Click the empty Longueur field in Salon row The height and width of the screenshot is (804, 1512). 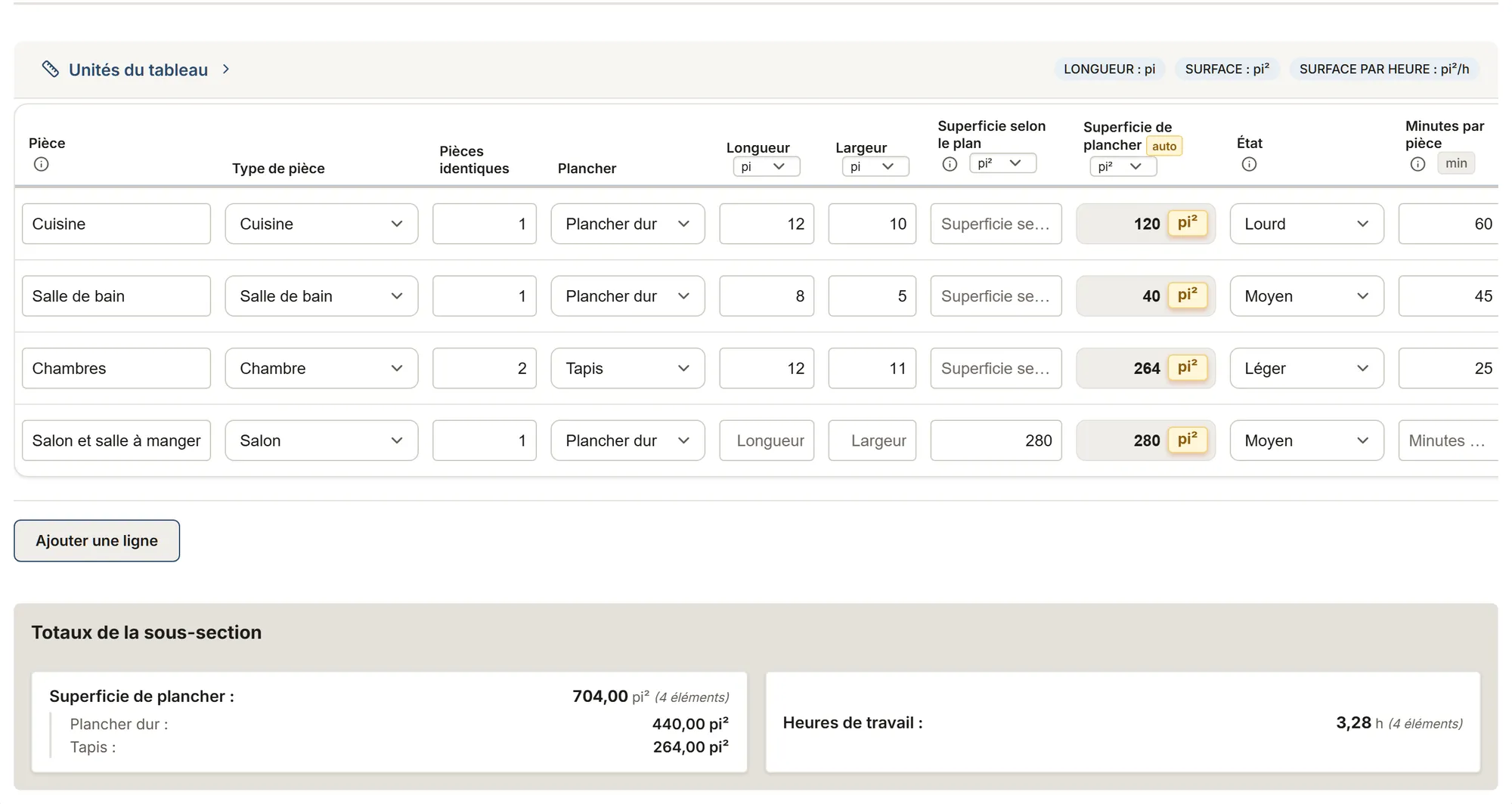[767, 441]
